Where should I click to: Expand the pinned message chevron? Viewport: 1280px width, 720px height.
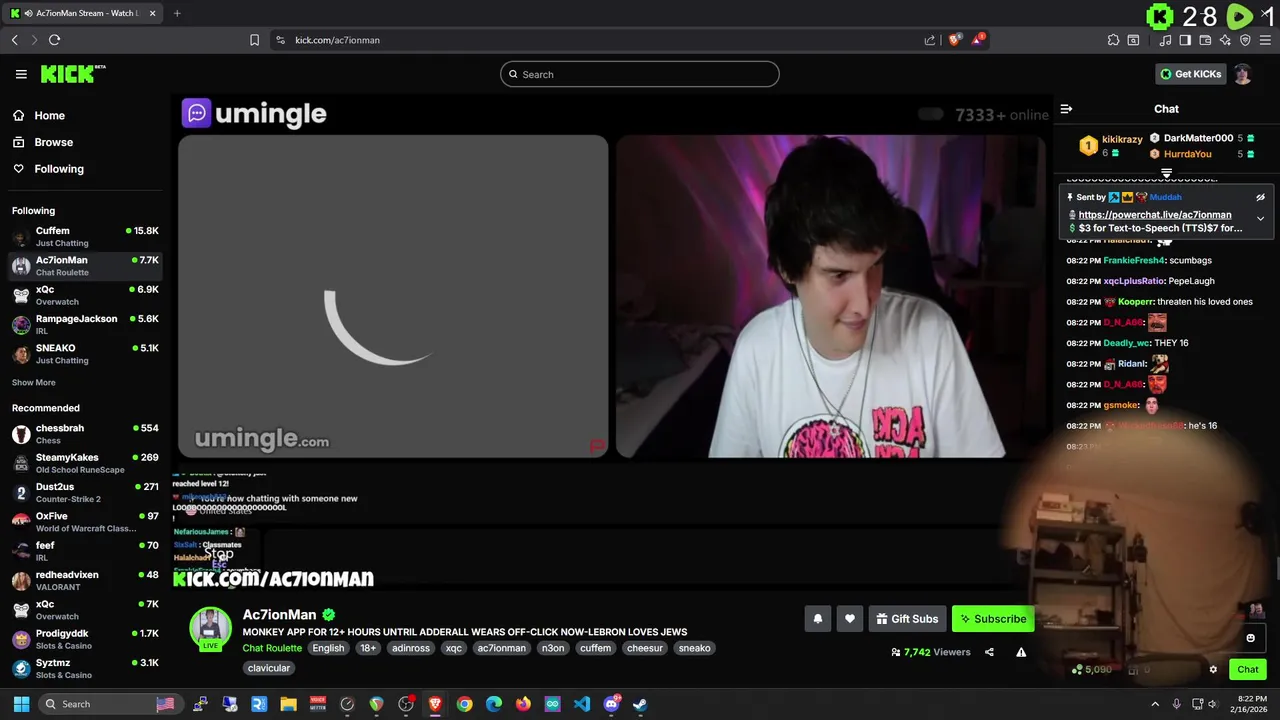(1260, 218)
